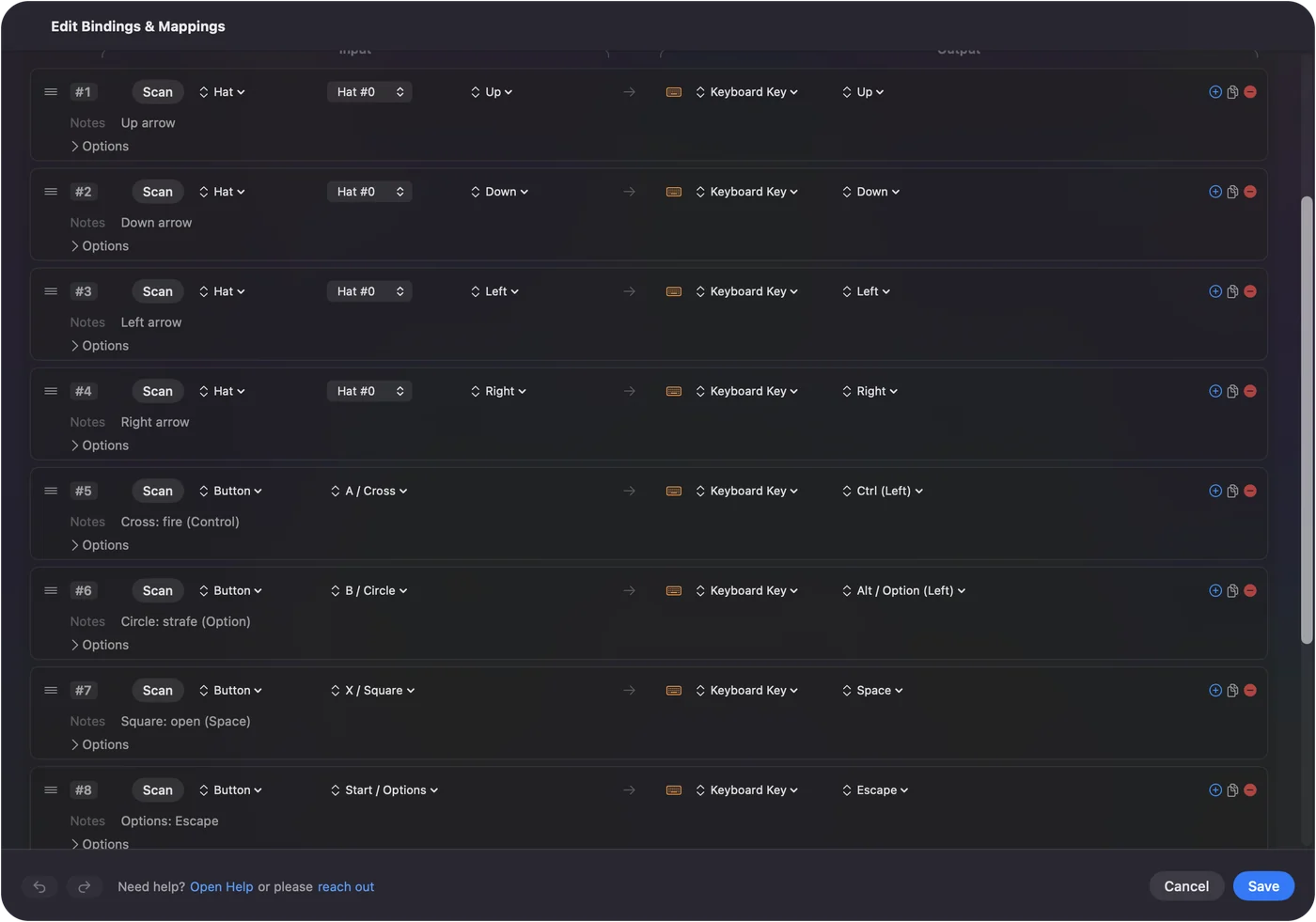The height and width of the screenshot is (922, 1316).
Task: Delete binding #8 using red minus icon
Action: click(x=1250, y=790)
